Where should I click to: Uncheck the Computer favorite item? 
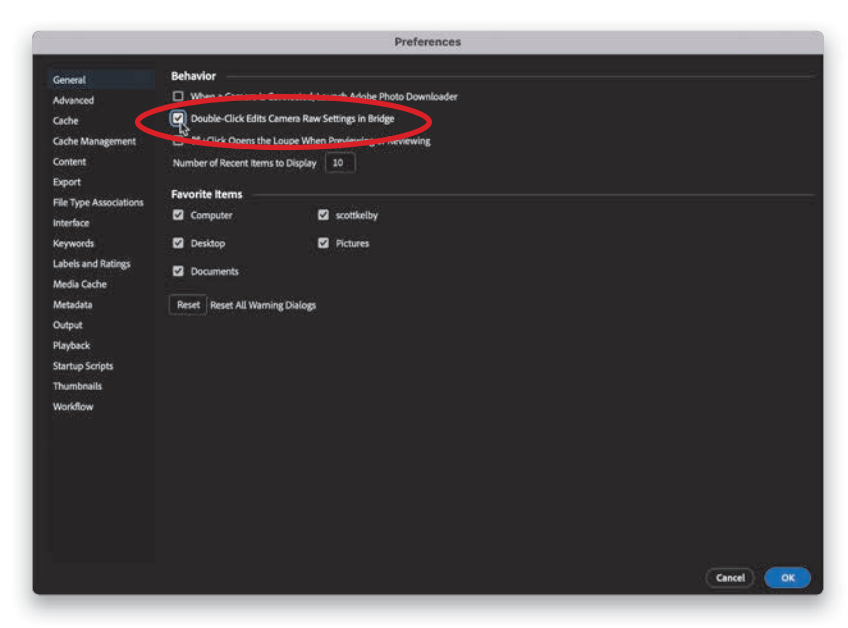178,215
